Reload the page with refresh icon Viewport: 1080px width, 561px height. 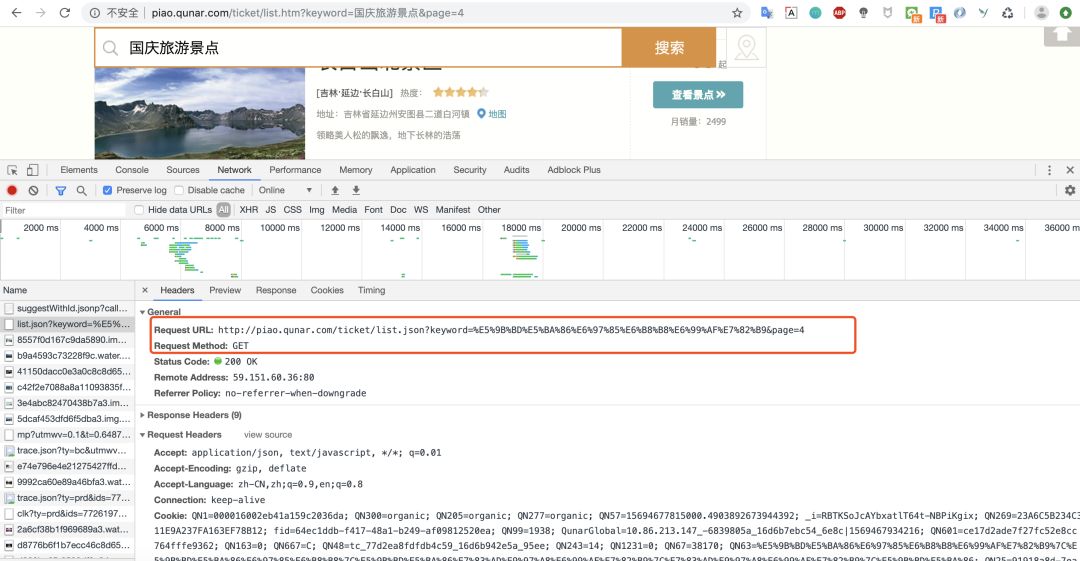tap(65, 12)
